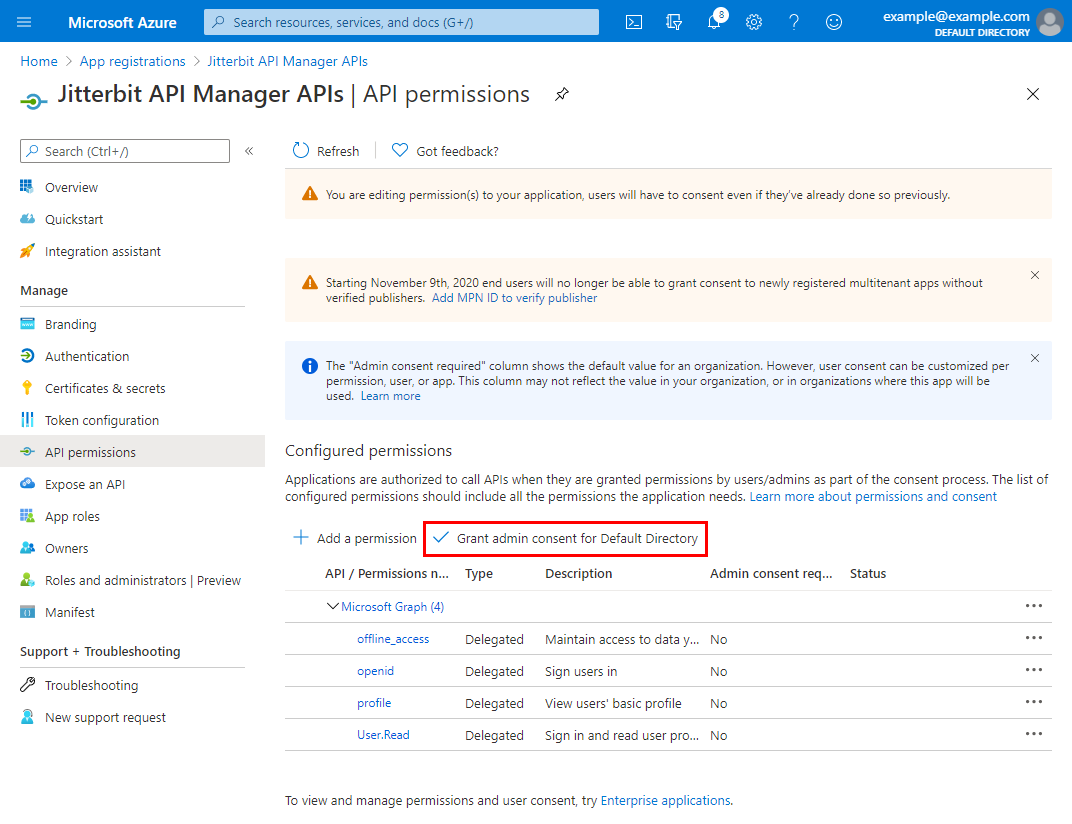
Task: Open more options for User.Read row
Action: click(1033, 734)
